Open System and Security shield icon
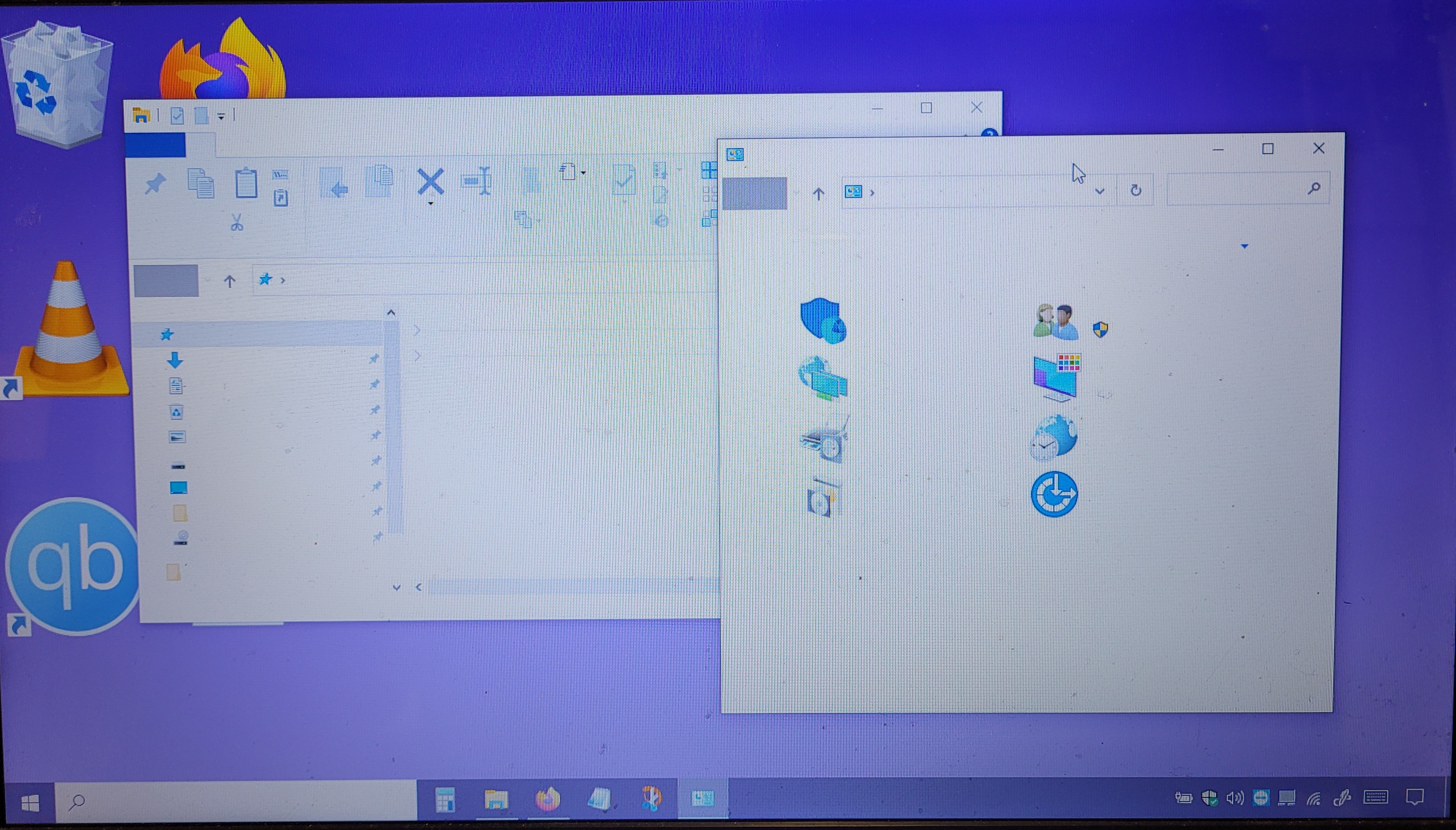Viewport: 1456px width, 830px height. point(823,320)
